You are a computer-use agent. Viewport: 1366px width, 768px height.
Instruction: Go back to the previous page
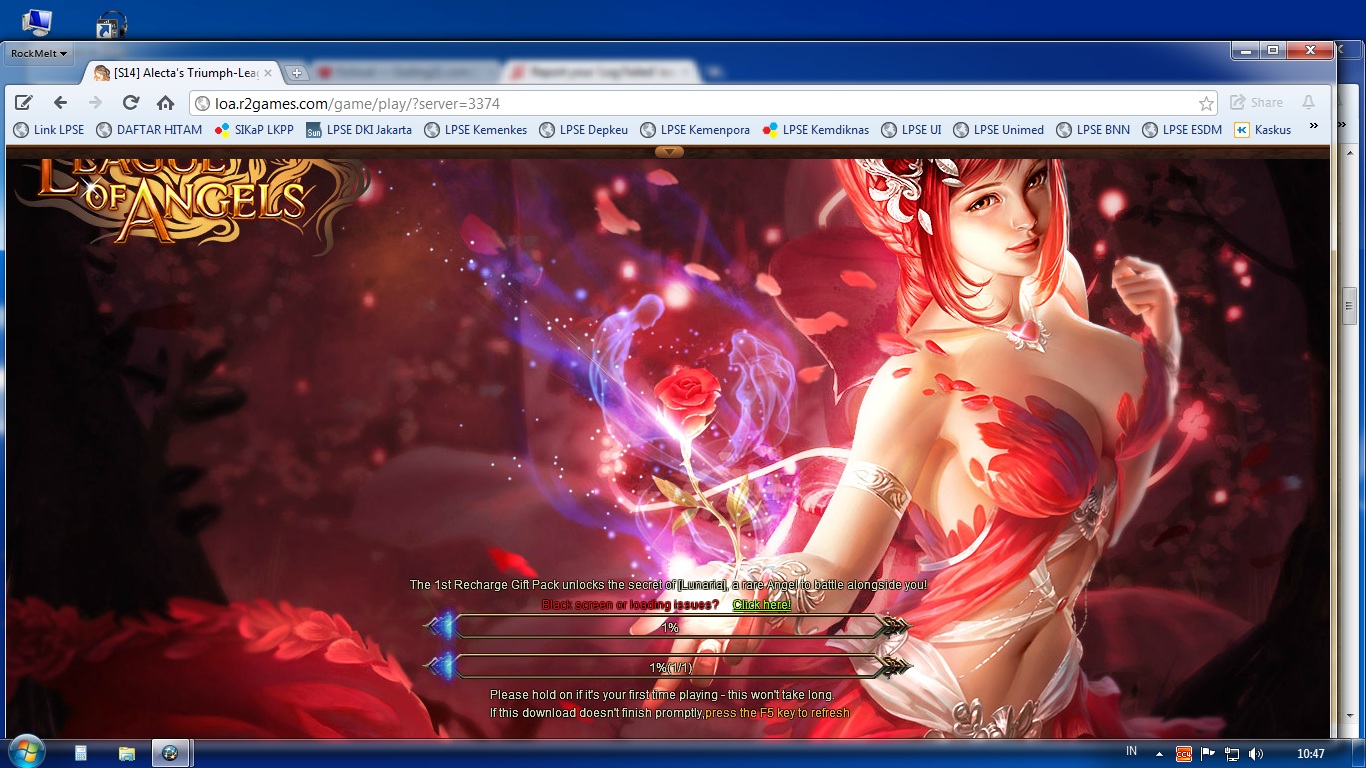click(x=60, y=102)
